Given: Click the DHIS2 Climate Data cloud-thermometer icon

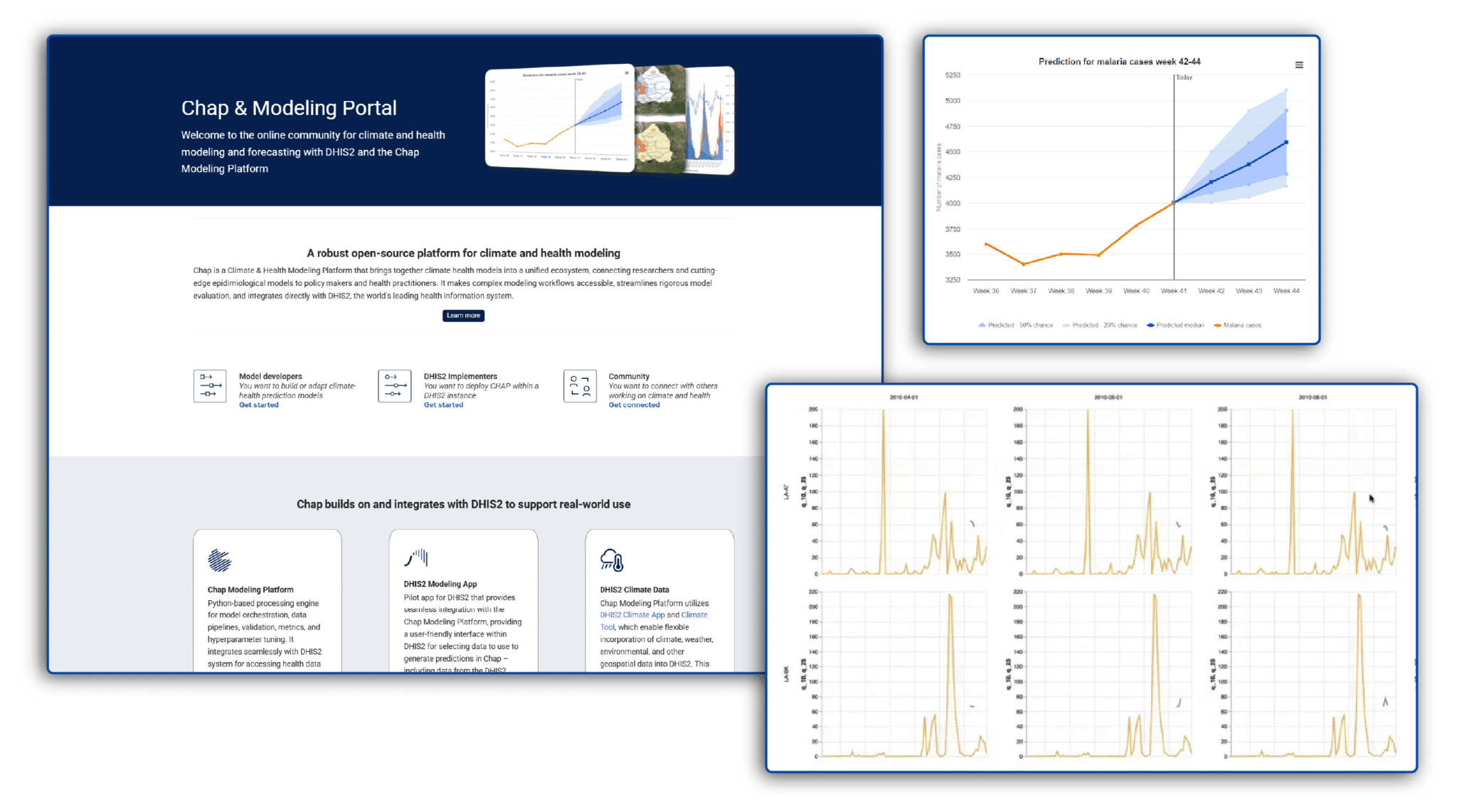Looking at the screenshot, I should 612,560.
